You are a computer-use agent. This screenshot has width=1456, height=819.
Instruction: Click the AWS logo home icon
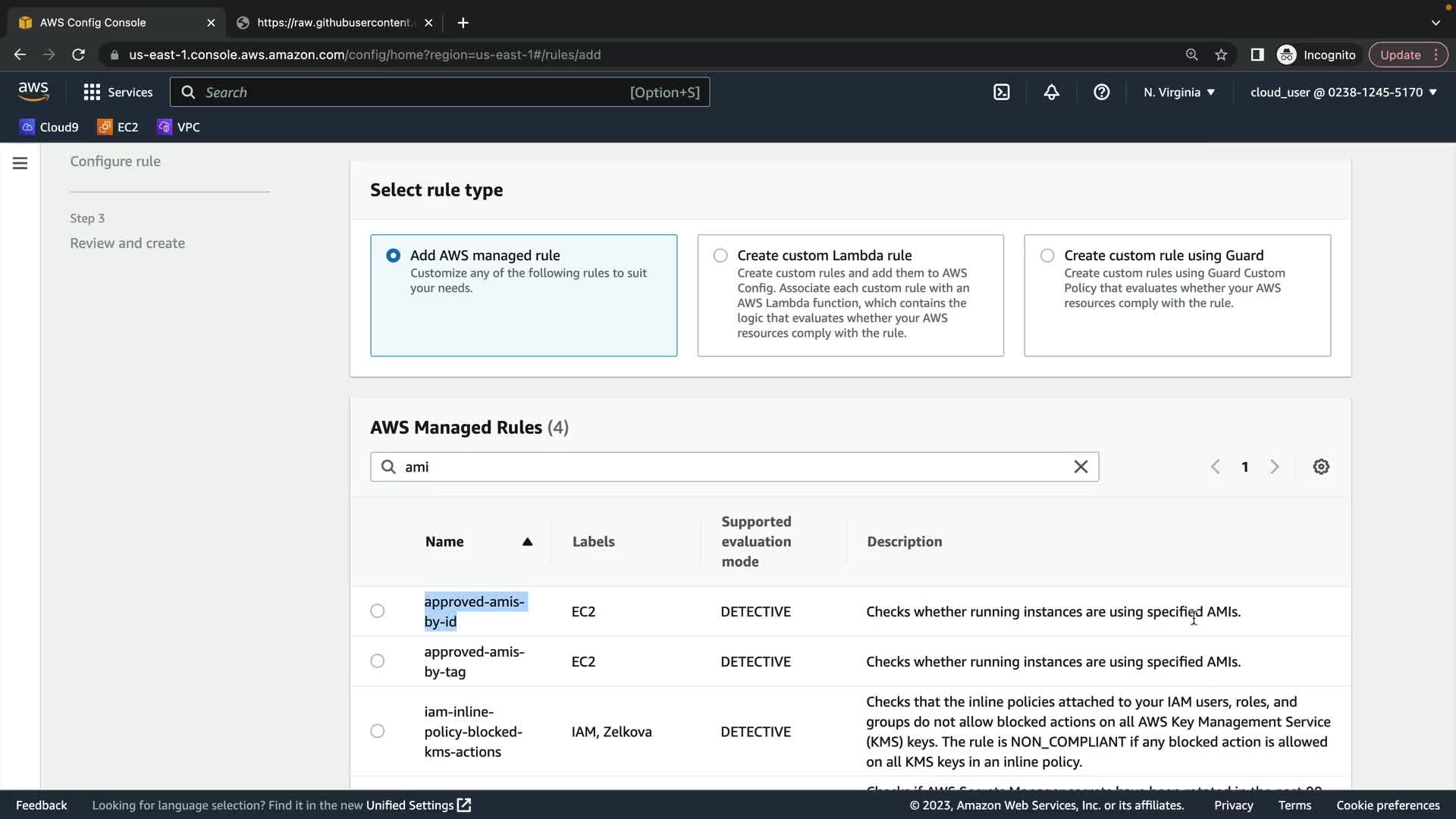point(33,92)
